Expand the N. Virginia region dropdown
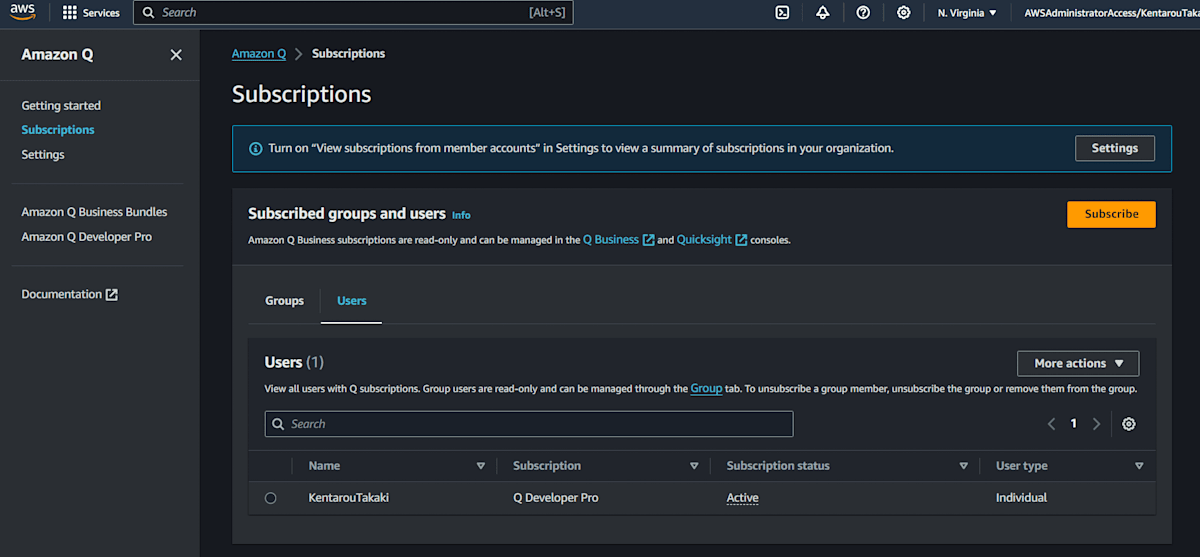1200x557 pixels. pos(967,13)
